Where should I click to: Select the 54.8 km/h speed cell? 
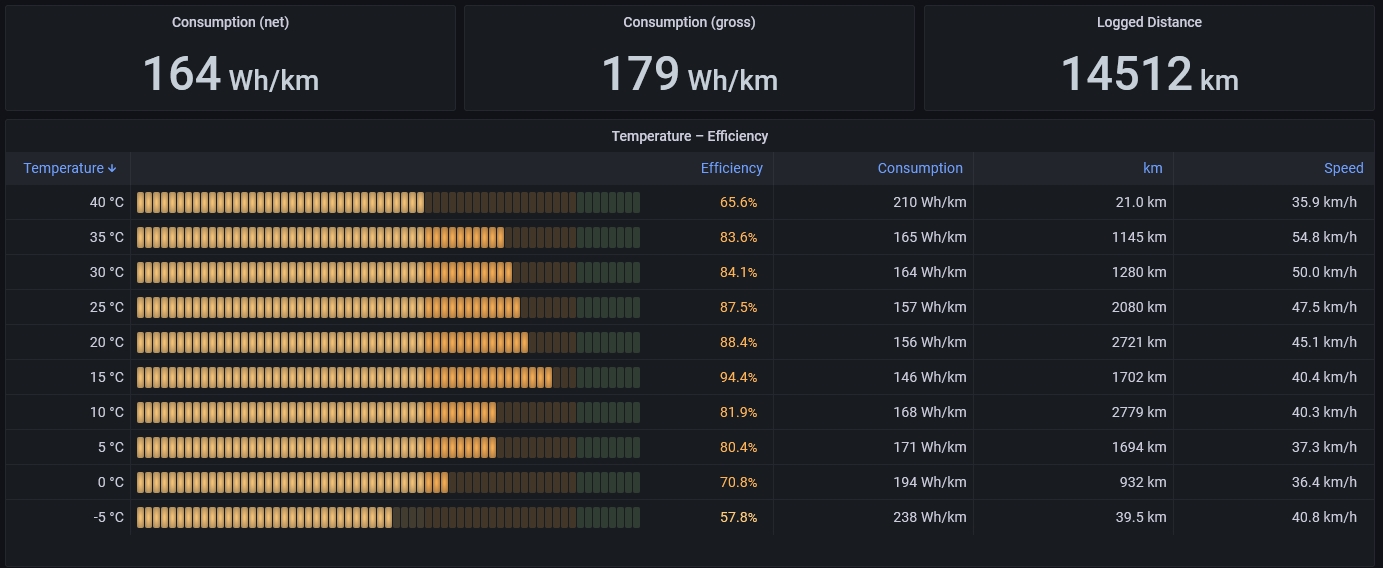point(1324,237)
